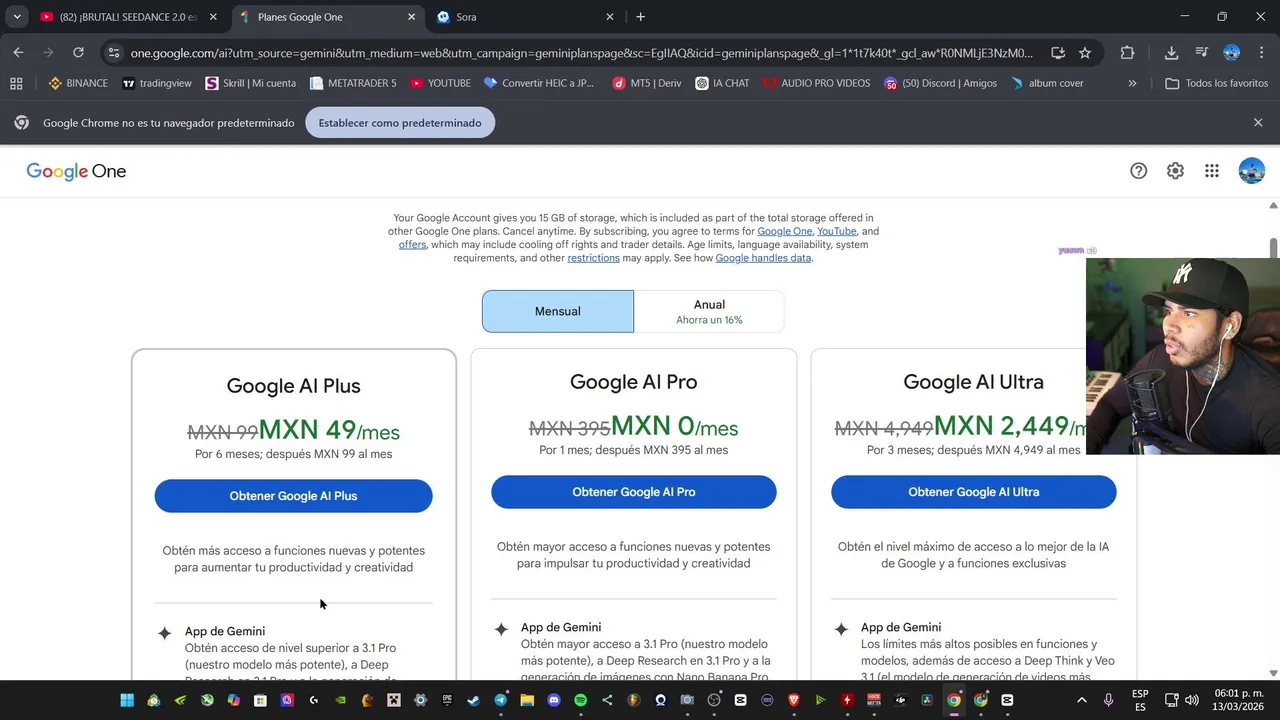Click Obtener Google AI Pro button

[633, 492]
